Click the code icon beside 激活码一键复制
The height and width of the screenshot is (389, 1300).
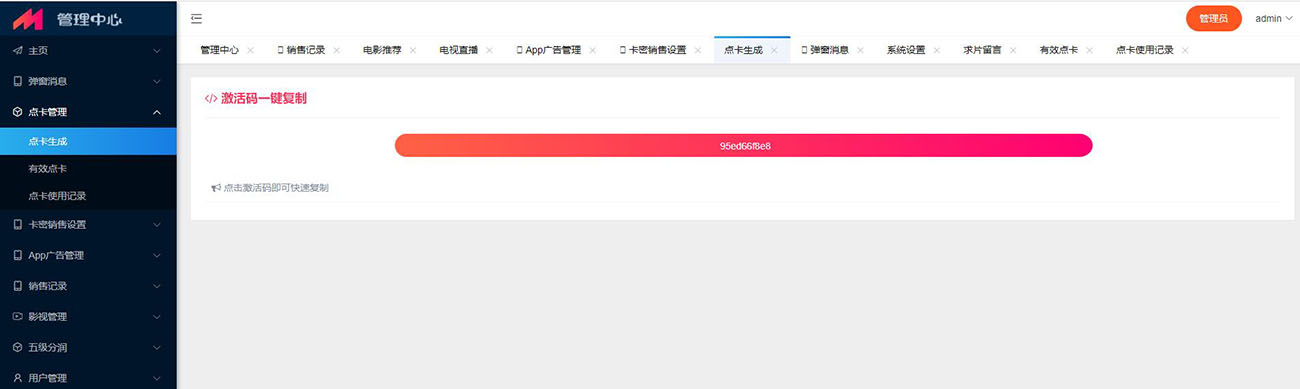211,99
